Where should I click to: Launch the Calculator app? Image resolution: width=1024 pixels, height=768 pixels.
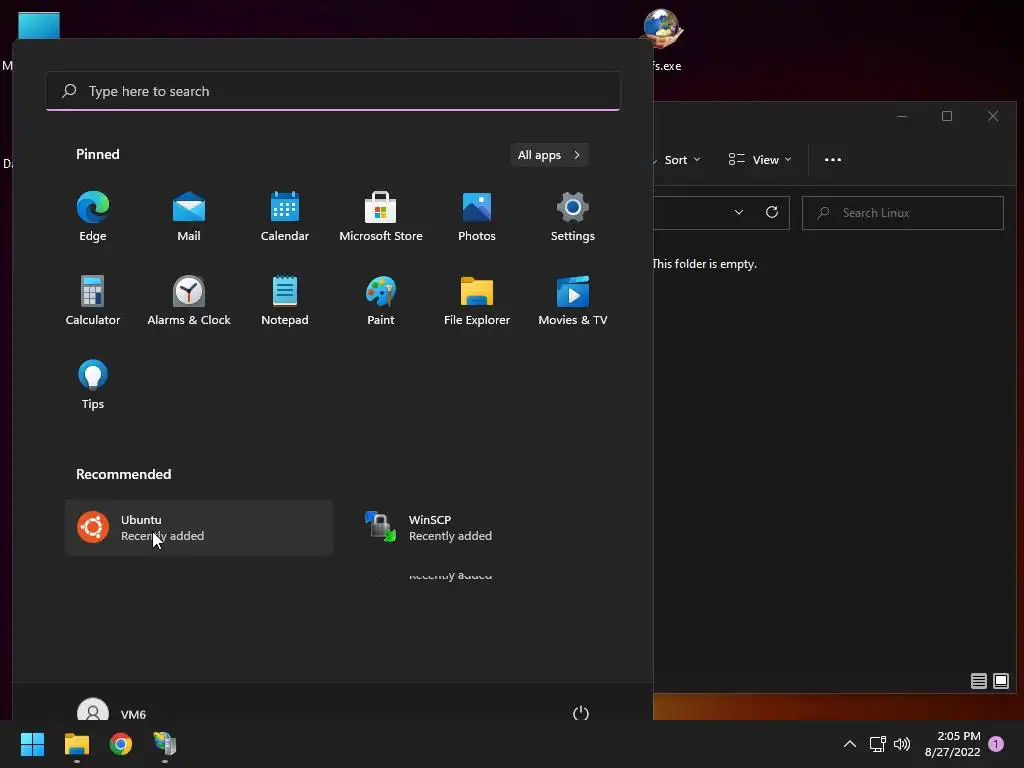pos(93,300)
